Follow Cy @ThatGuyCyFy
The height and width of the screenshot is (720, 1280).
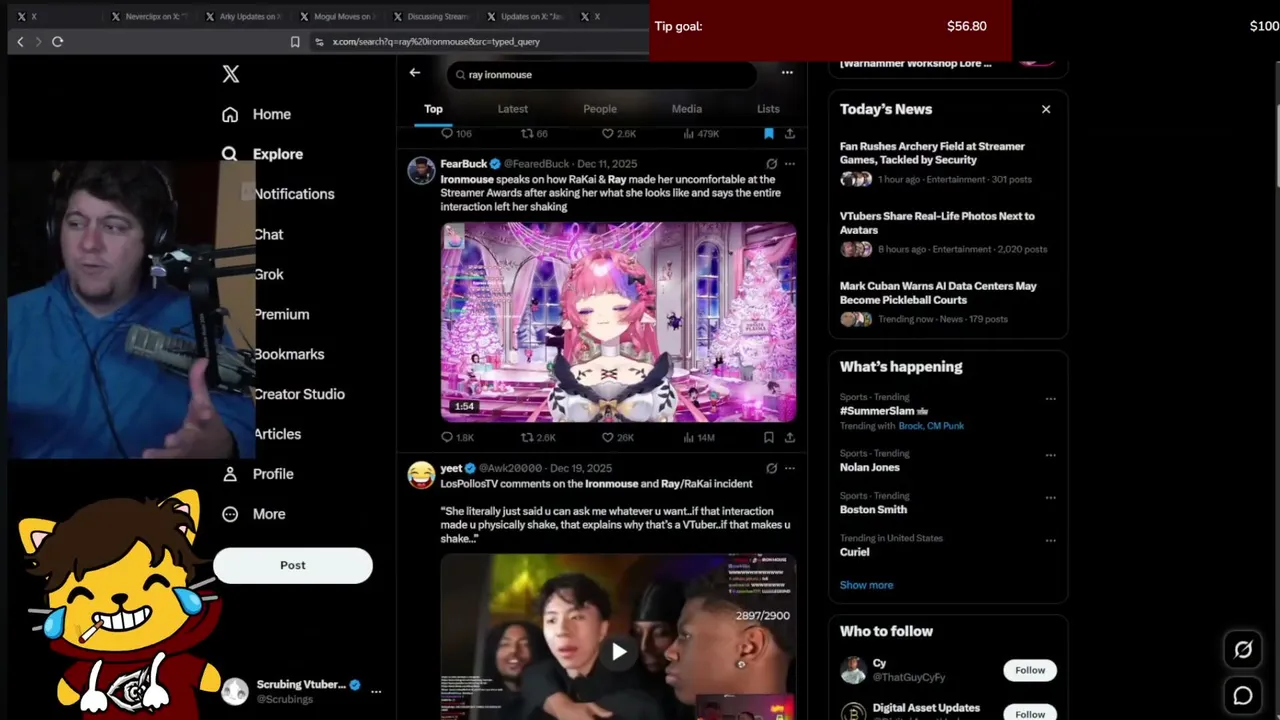[1030, 670]
